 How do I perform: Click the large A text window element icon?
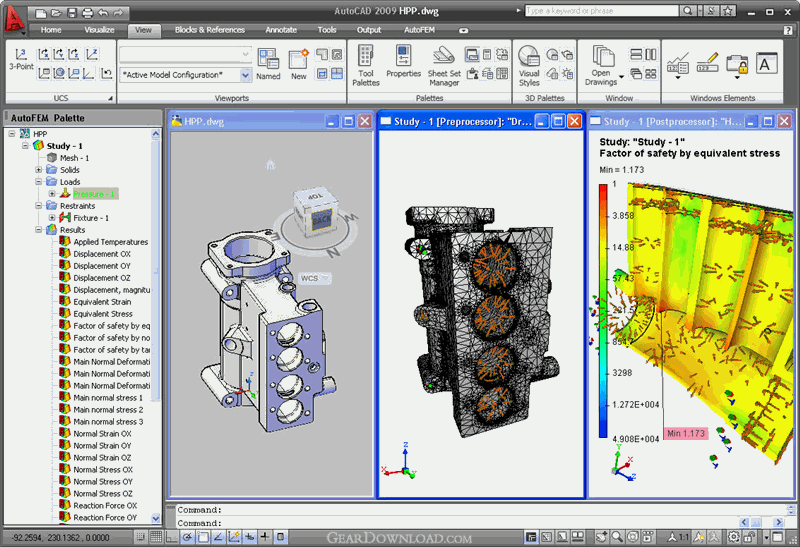pos(766,63)
